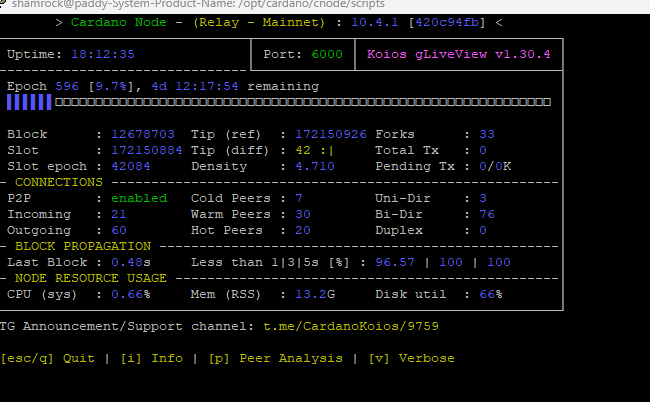Image resolution: width=650 pixels, height=402 pixels.
Task: Click the '[p] Peer Analysis' option
Action: (x=276, y=358)
